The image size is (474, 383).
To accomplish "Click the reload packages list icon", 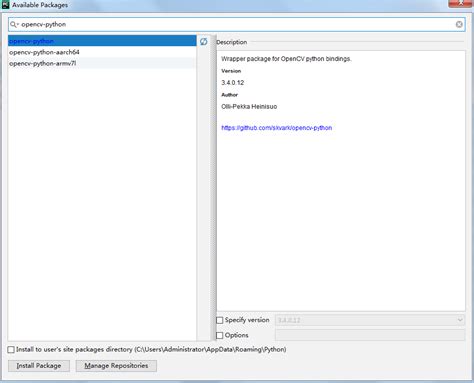I will [x=203, y=41].
